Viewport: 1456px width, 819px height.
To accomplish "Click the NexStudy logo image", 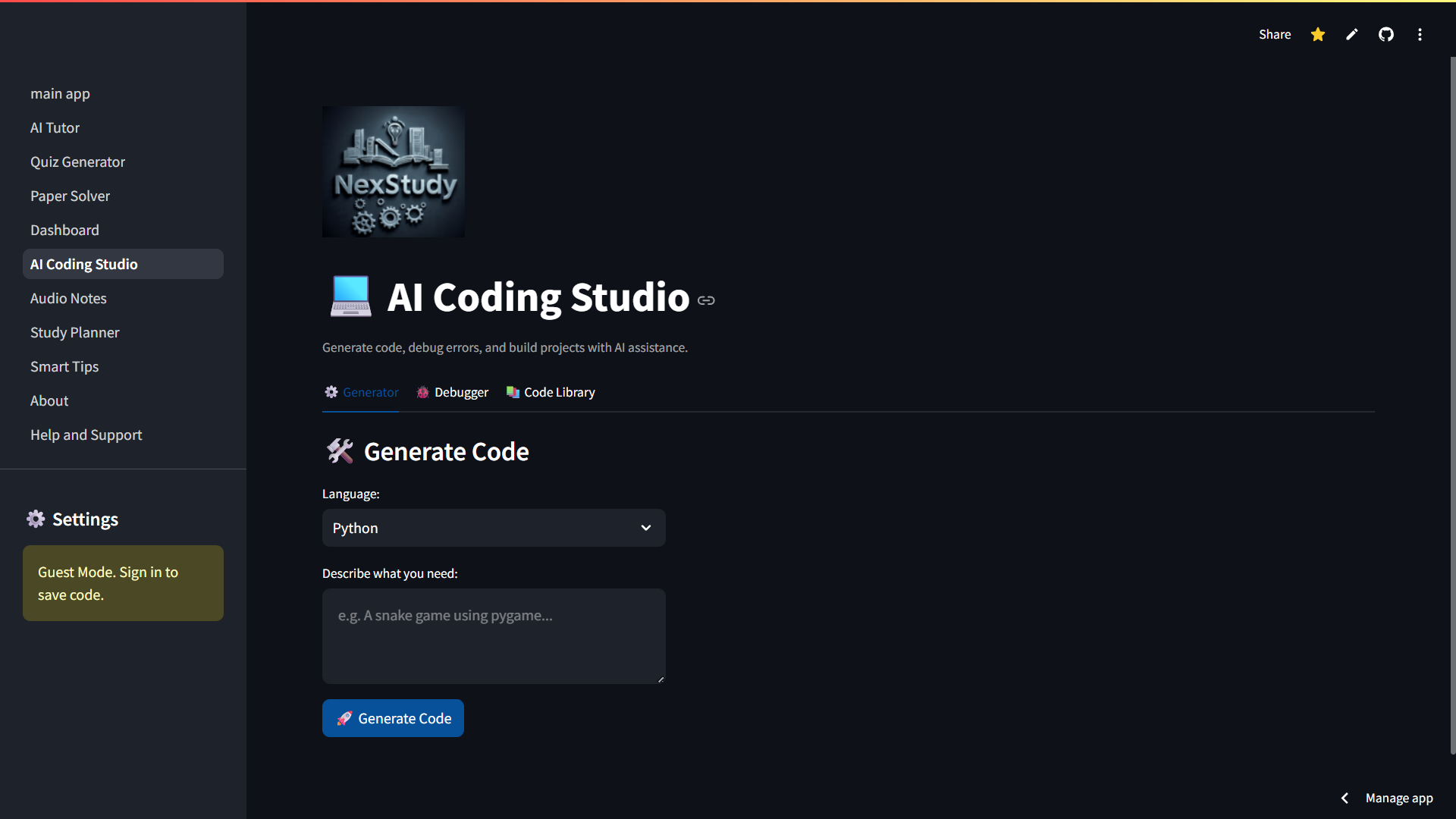I will (394, 171).
